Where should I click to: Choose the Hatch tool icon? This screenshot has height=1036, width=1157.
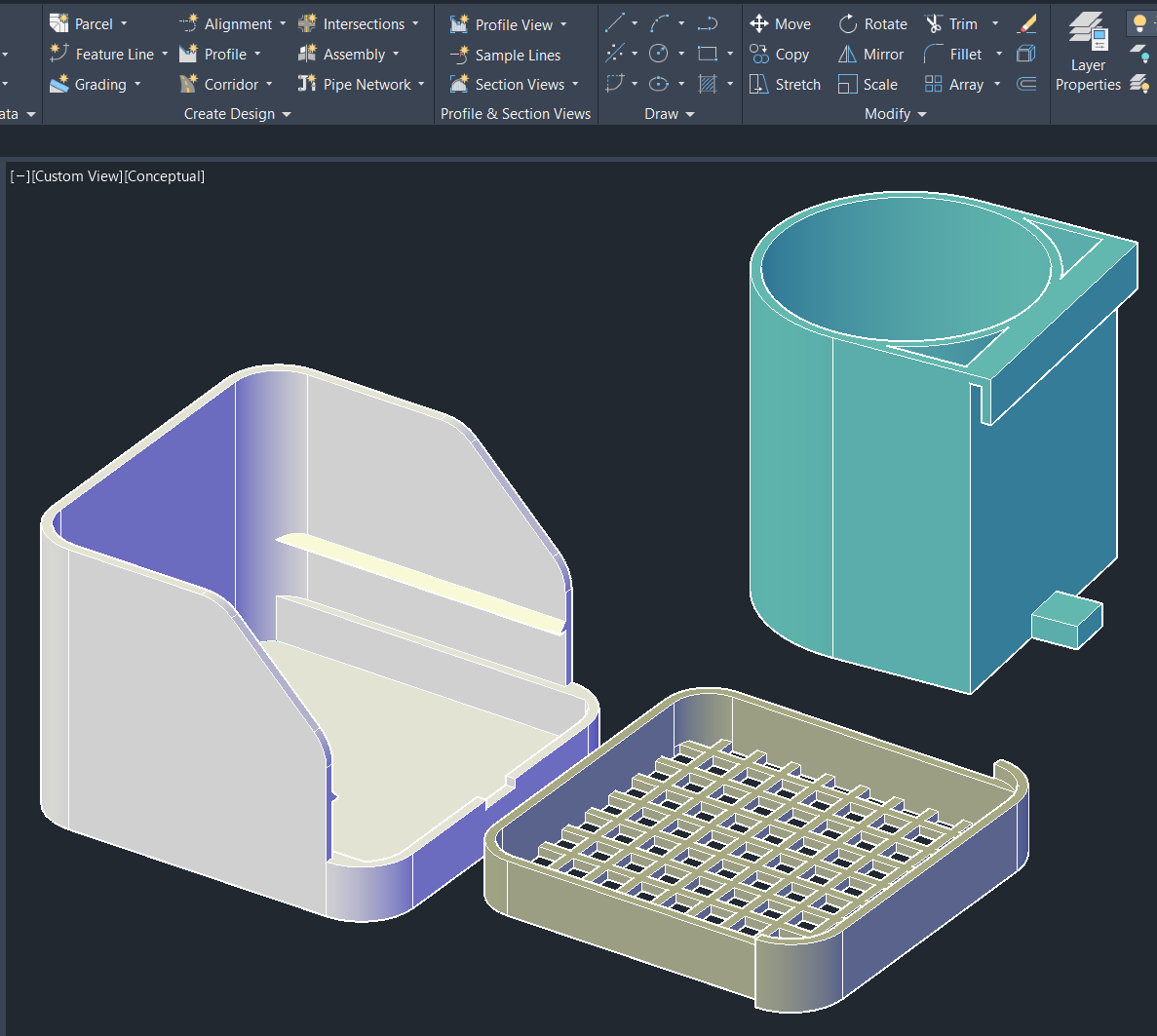709,85
